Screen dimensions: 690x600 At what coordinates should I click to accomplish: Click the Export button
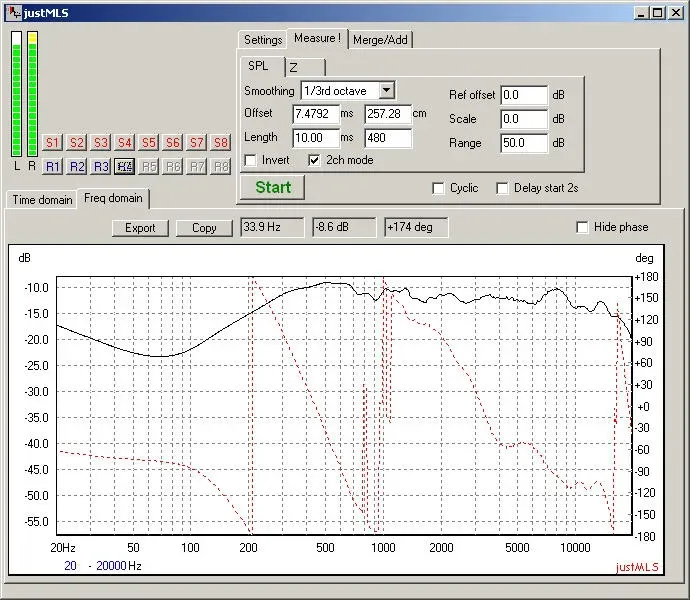140,228
